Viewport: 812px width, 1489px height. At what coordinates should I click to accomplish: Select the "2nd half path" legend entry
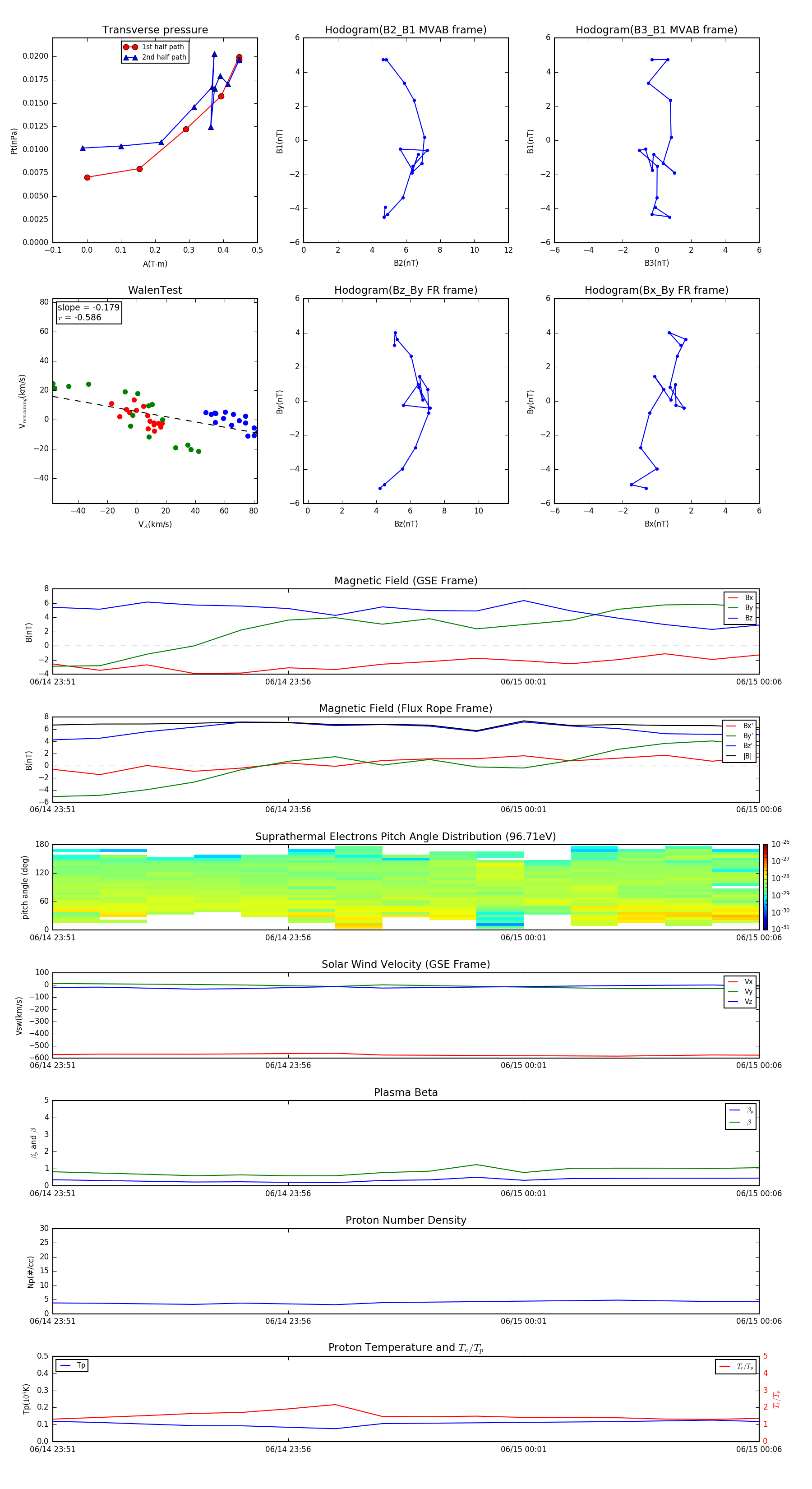point(155,57)
